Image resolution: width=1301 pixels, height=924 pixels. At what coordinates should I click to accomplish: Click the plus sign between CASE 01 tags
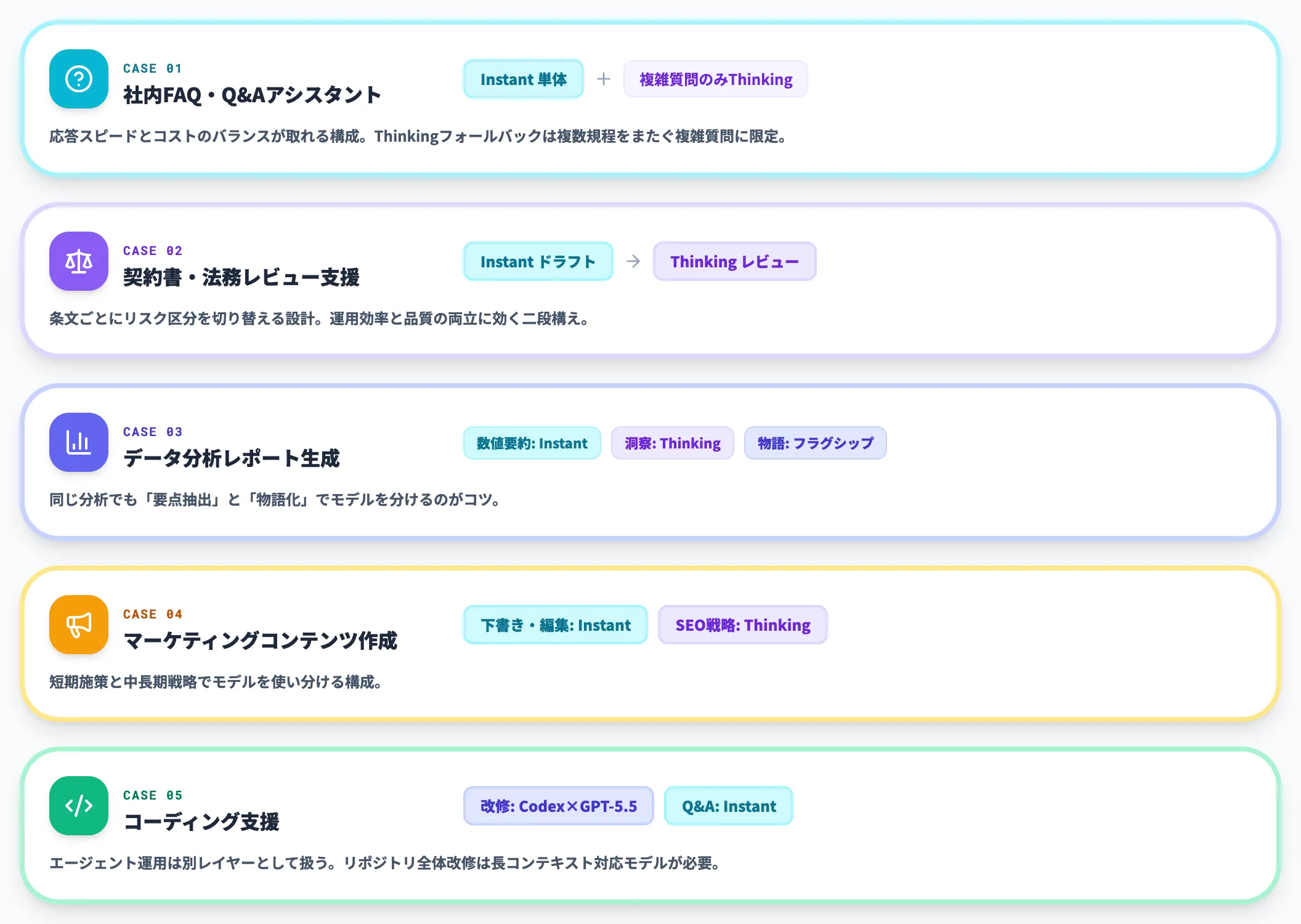[x=604, y=79]
